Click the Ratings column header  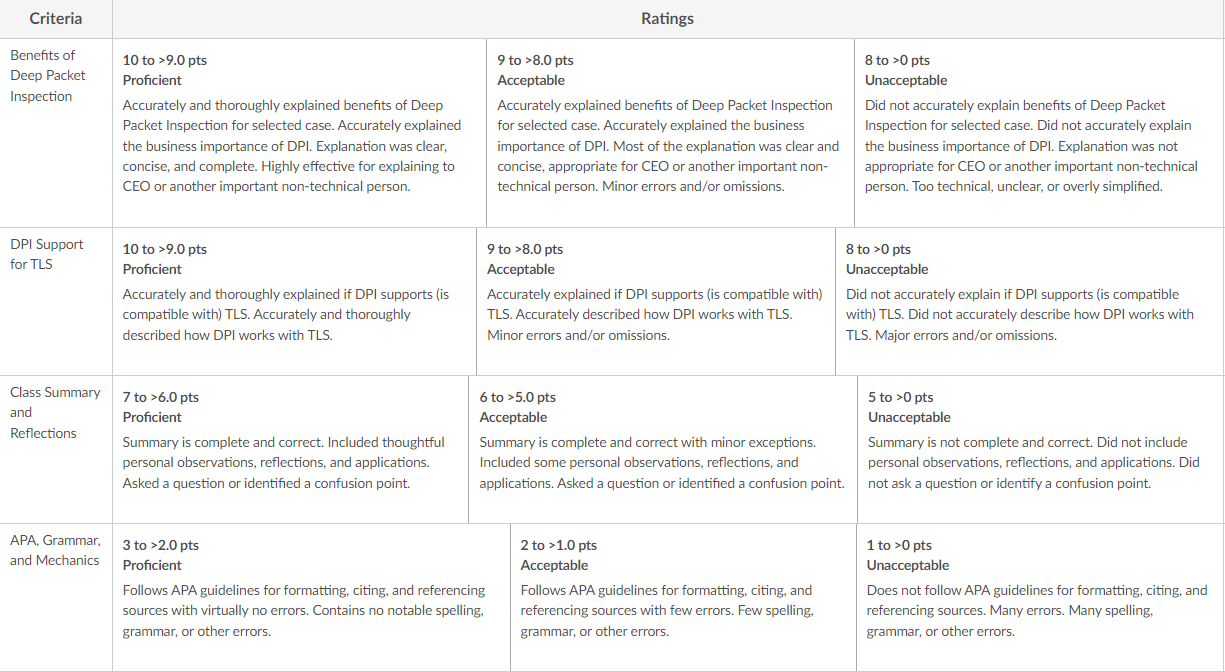[668, 19]
